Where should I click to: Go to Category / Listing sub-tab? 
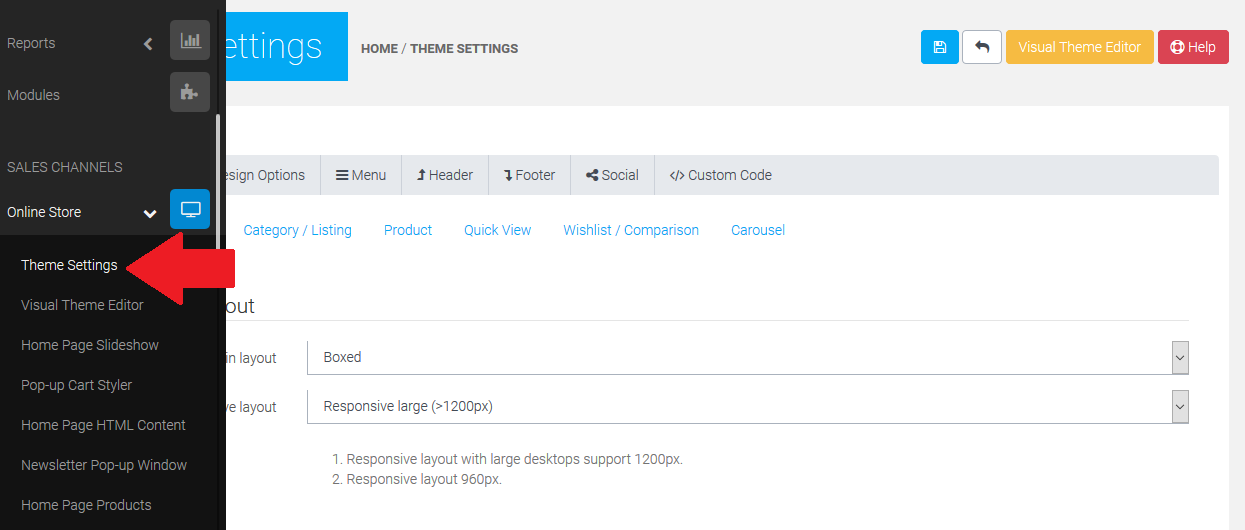coord(297,230)
